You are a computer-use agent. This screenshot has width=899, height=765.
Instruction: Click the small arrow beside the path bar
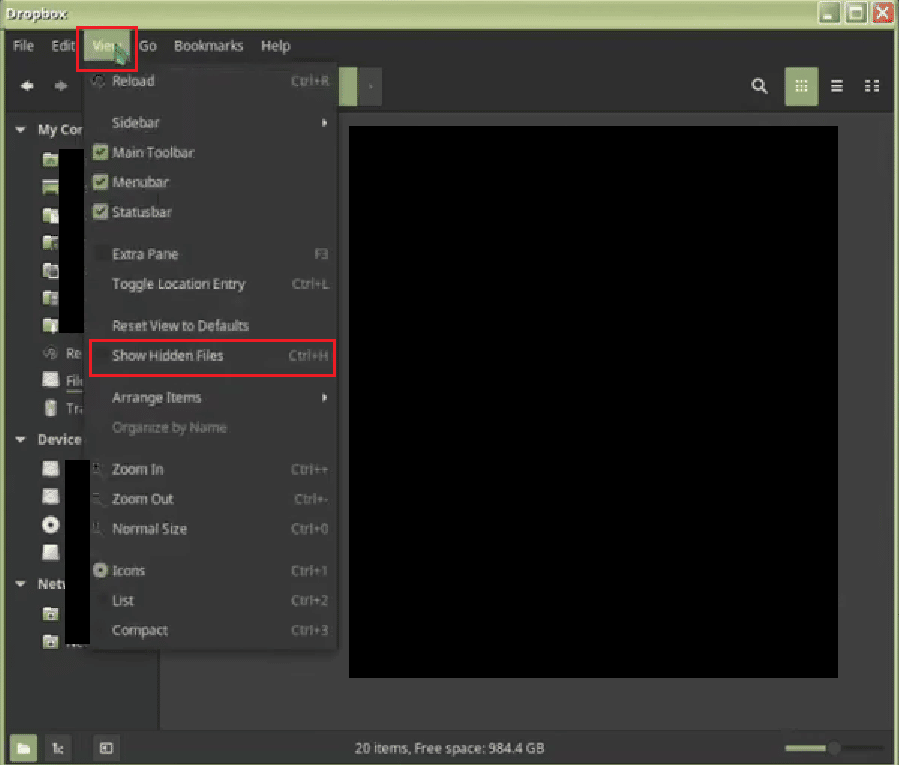[370, 87]
